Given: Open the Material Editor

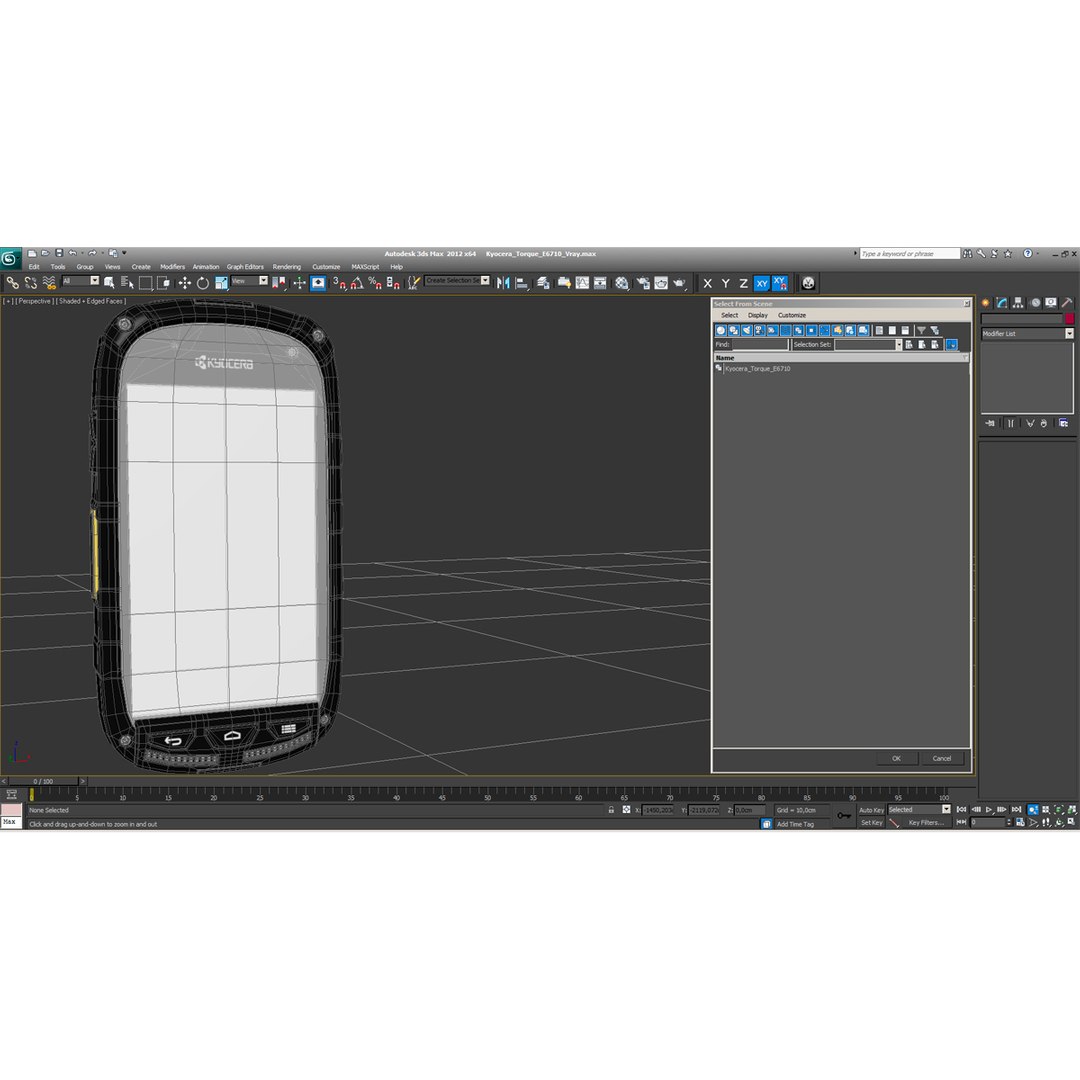Looking at the screenshot, I should click(x=622, y=283).
